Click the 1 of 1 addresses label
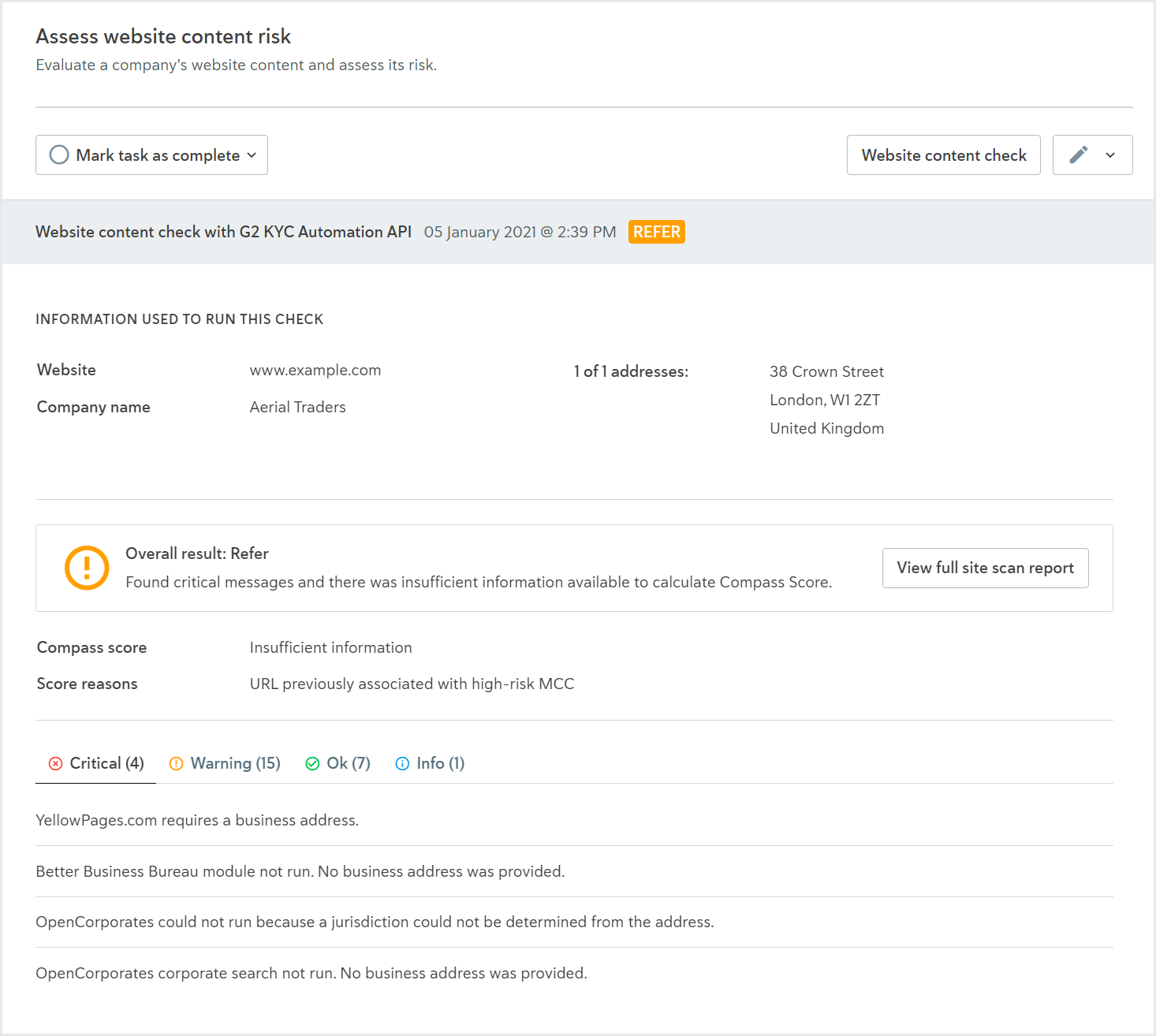The height and width of the screenshot is (1036, 1156). 631,371
